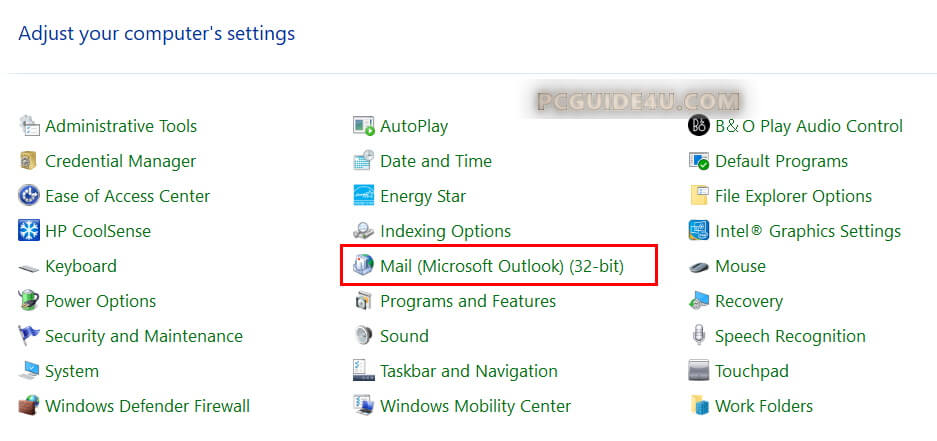Open File Explorer Options
The width and height of the screenshot is (937, 441).
click(793, 196)
